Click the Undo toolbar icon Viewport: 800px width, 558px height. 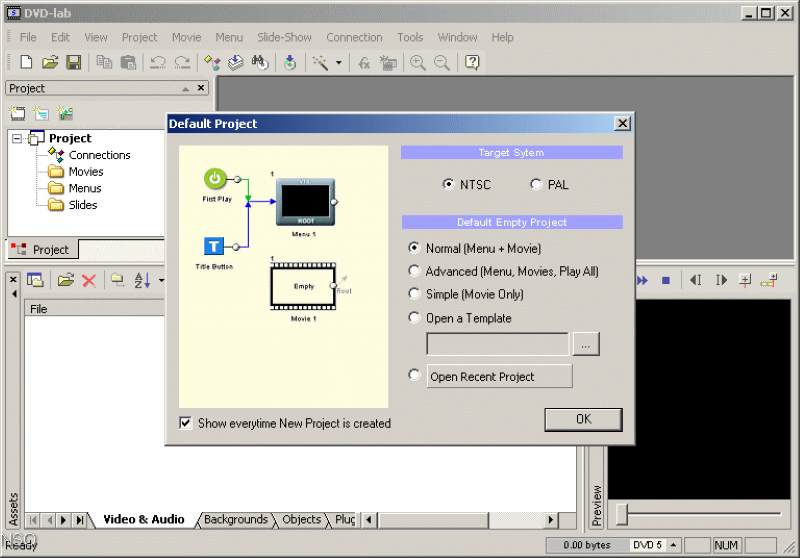(x=158, y=62)
